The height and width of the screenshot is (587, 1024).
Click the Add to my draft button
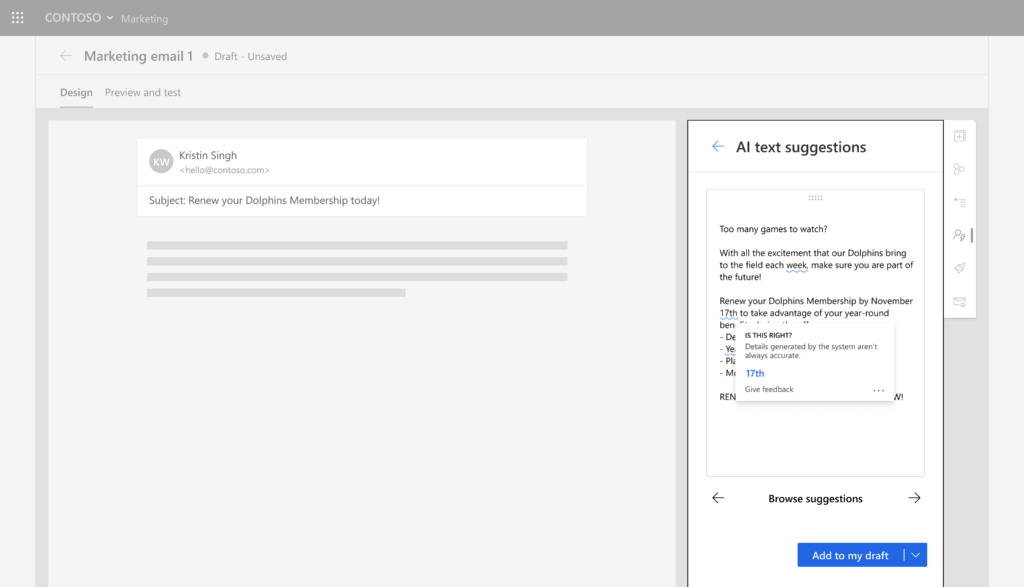850,555
